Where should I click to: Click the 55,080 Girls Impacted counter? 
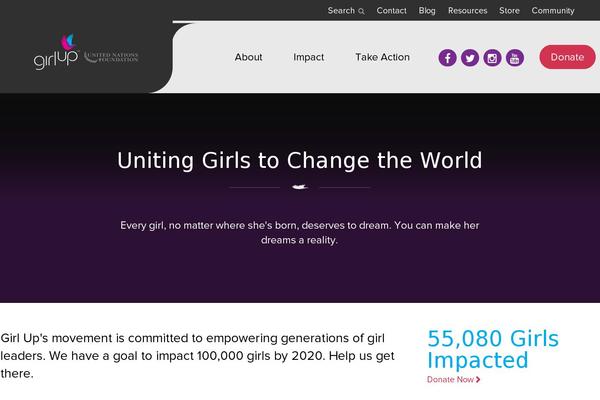492,349
